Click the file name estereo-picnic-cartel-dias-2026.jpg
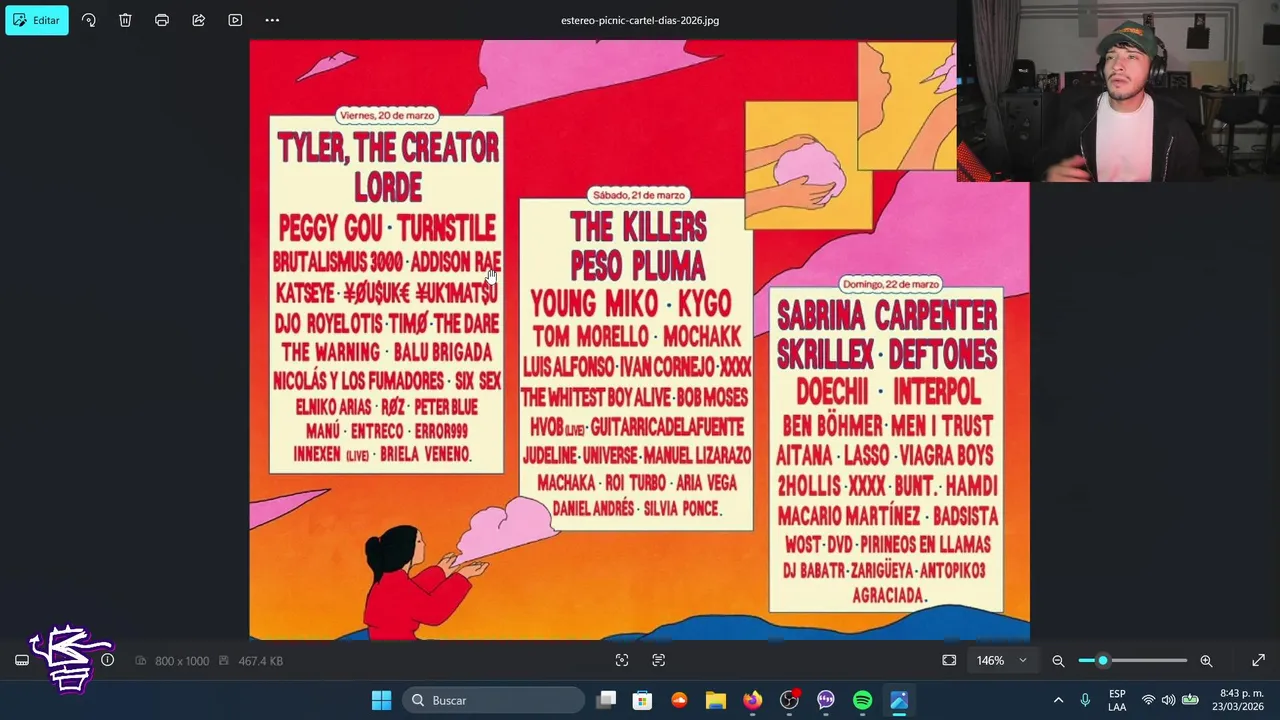The height and width of the screenshot is (720, 1280). (640, 20)
